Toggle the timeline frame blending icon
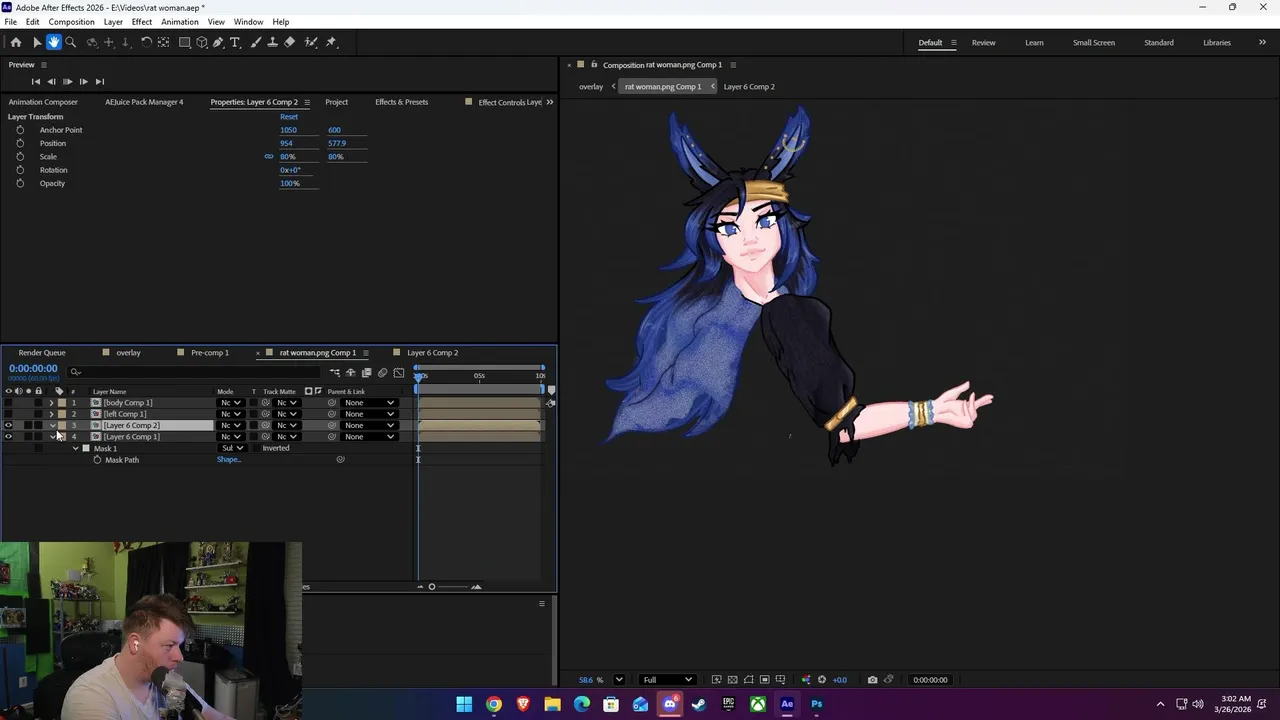Viewport: 1280px width, 720px height. [x=366, y=373]
